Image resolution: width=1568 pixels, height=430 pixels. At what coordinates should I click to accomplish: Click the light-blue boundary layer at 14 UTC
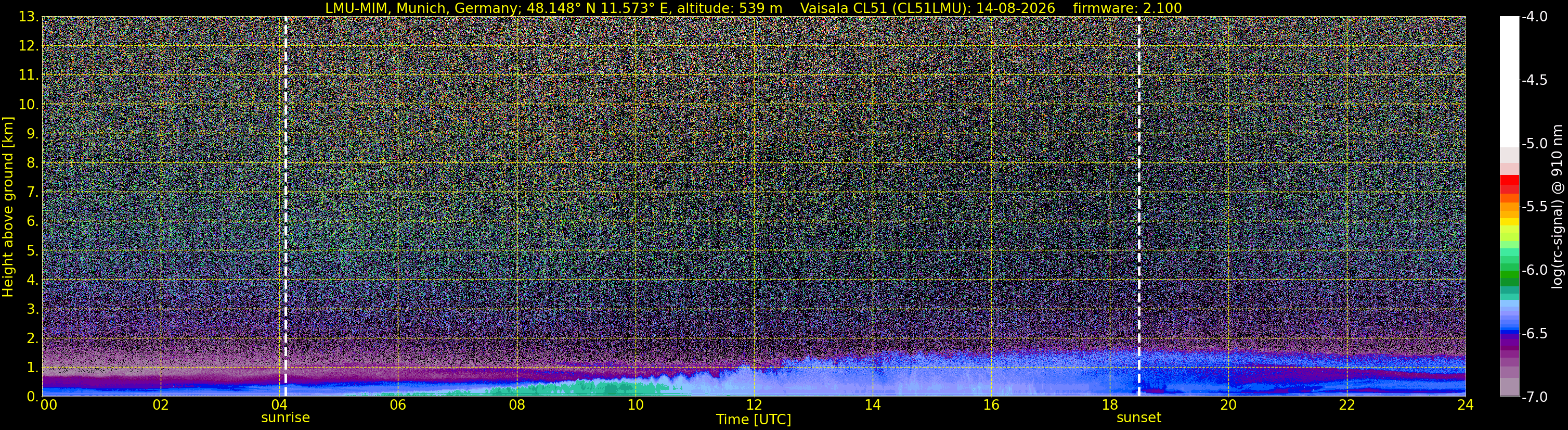[x=872, y=377]
